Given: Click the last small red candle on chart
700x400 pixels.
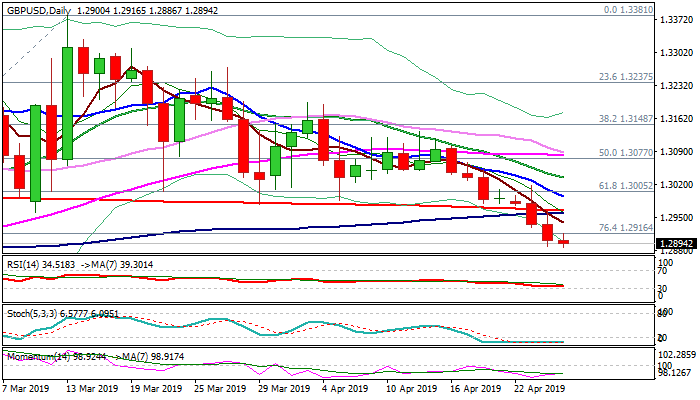Looking at the screenshot, I should coord(564,242).
